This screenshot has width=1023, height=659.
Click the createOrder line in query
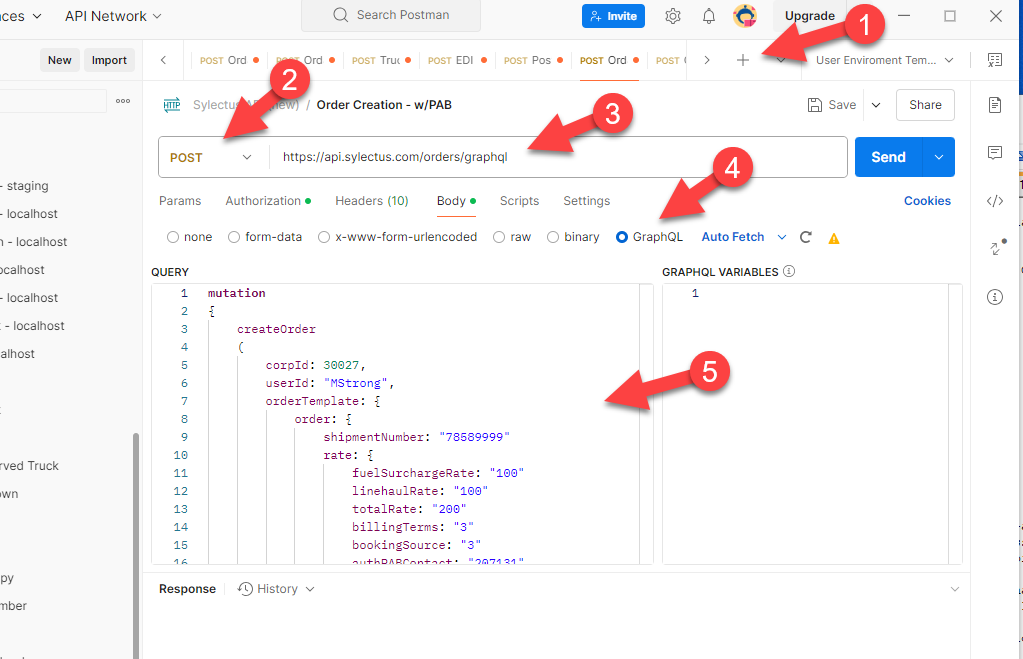pos(276,330)
